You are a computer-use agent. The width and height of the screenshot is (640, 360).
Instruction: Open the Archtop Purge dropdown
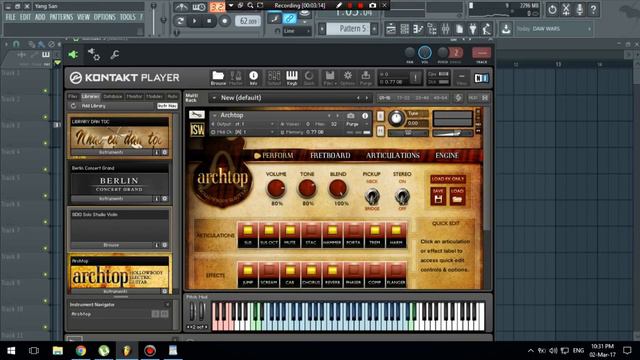pos(356,124)
